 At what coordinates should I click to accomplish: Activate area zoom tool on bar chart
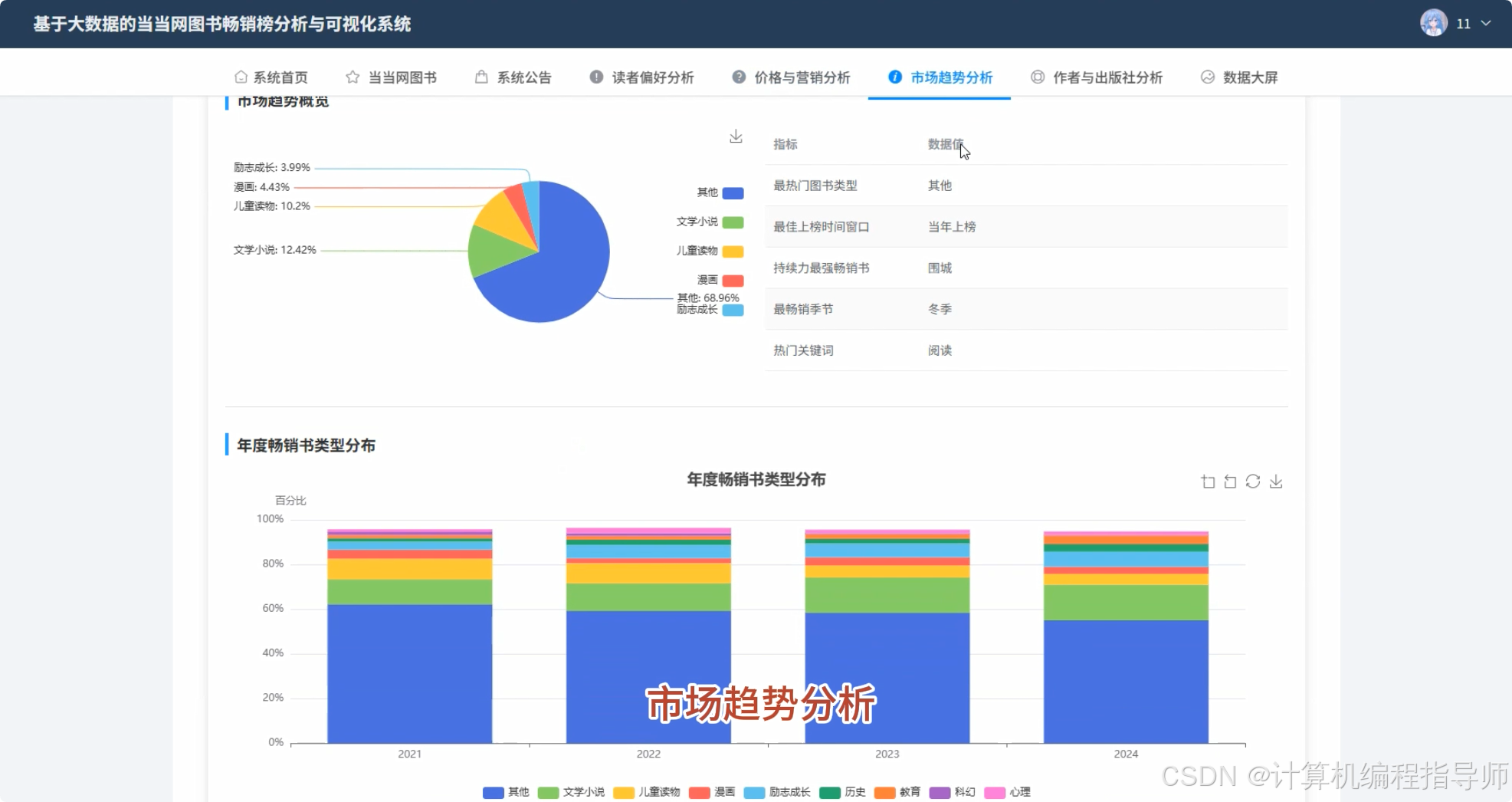click(x=1209, y=482)
